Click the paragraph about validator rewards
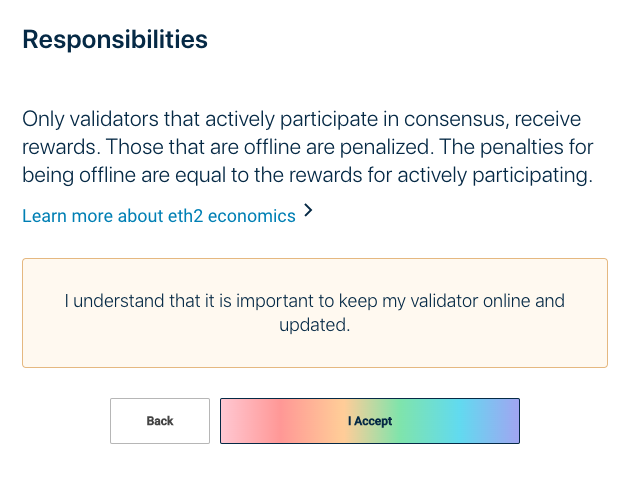 [308, 148]
